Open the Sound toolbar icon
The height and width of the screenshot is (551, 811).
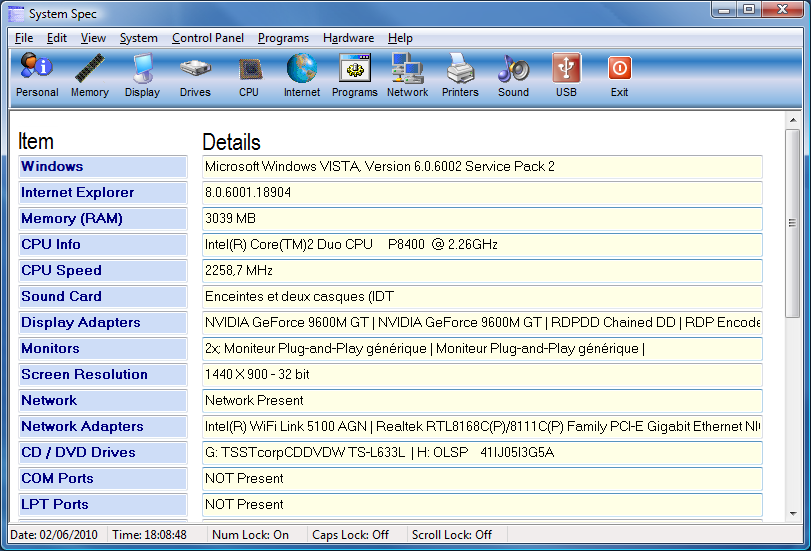click(x=513, y=76)
